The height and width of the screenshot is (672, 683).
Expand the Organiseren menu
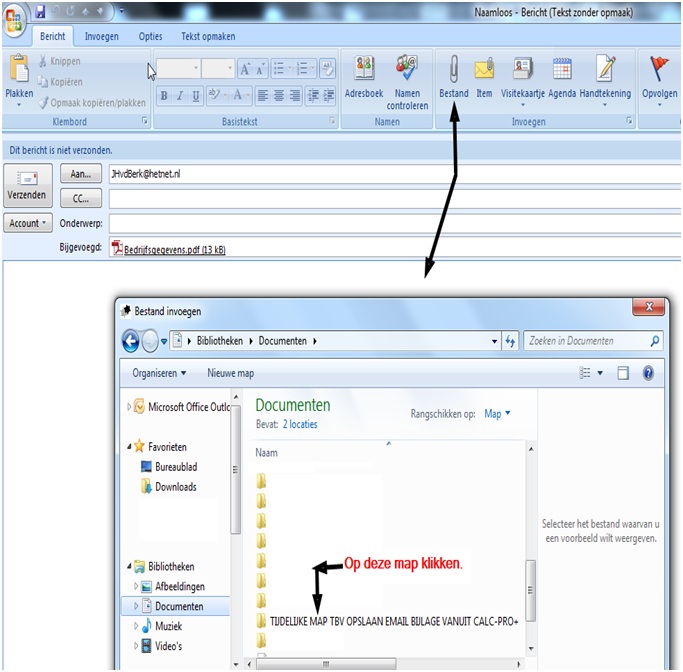click(x=159, y=373)
